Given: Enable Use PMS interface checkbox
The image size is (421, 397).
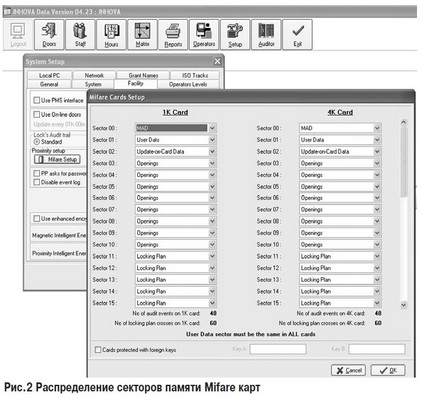Looking at the screenshot, I should (37, 100).
